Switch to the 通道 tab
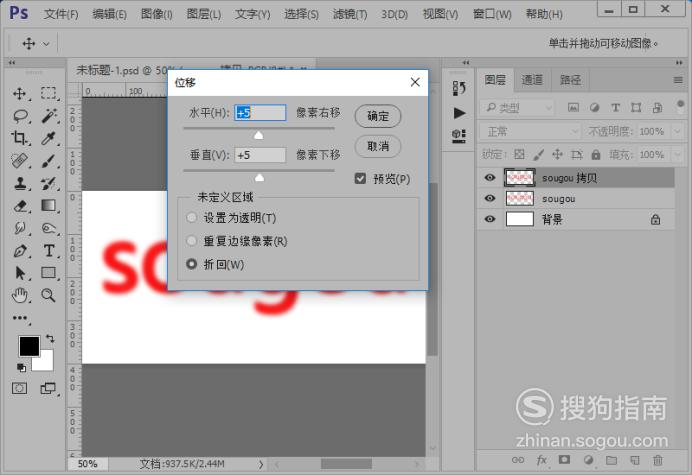 click(532, 80)
